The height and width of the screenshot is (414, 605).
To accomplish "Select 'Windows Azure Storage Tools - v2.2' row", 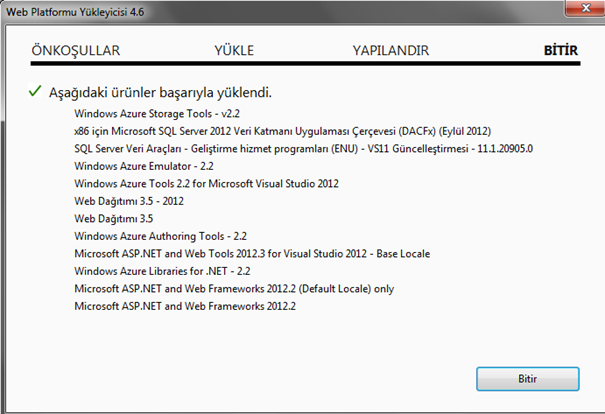I will (x=157, y=114).
